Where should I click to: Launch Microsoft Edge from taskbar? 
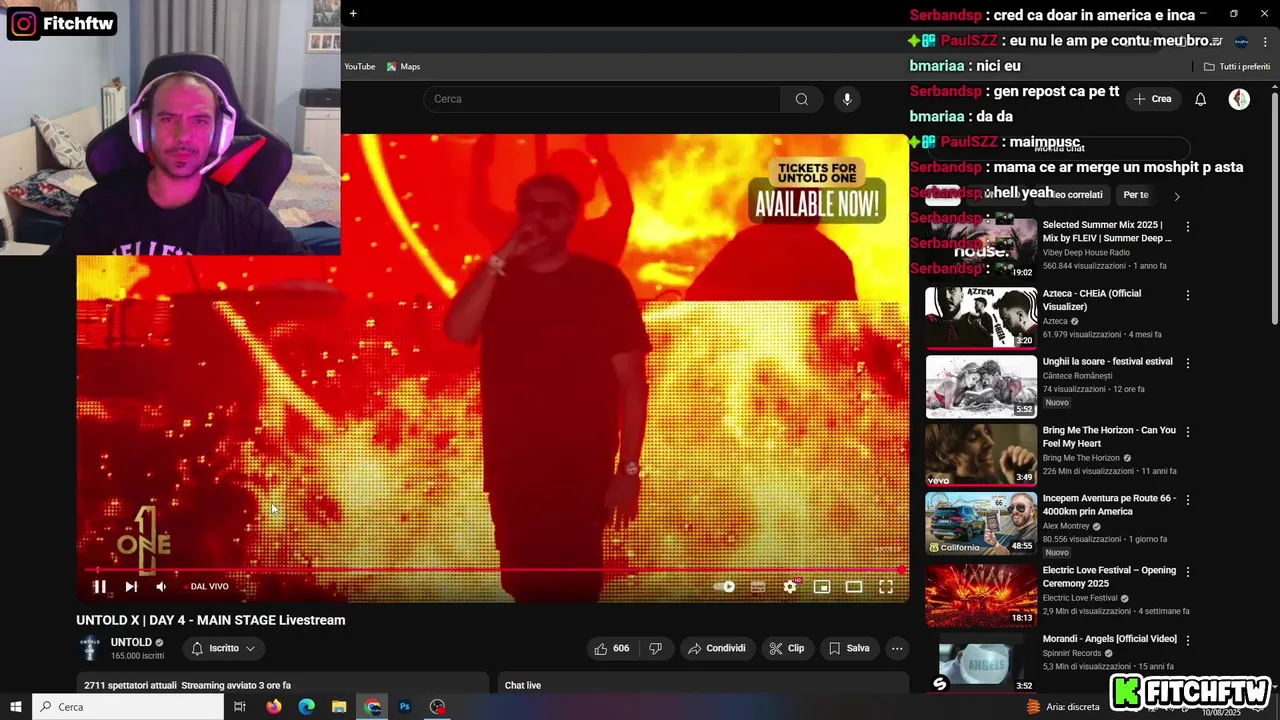(x=307, y=707)
